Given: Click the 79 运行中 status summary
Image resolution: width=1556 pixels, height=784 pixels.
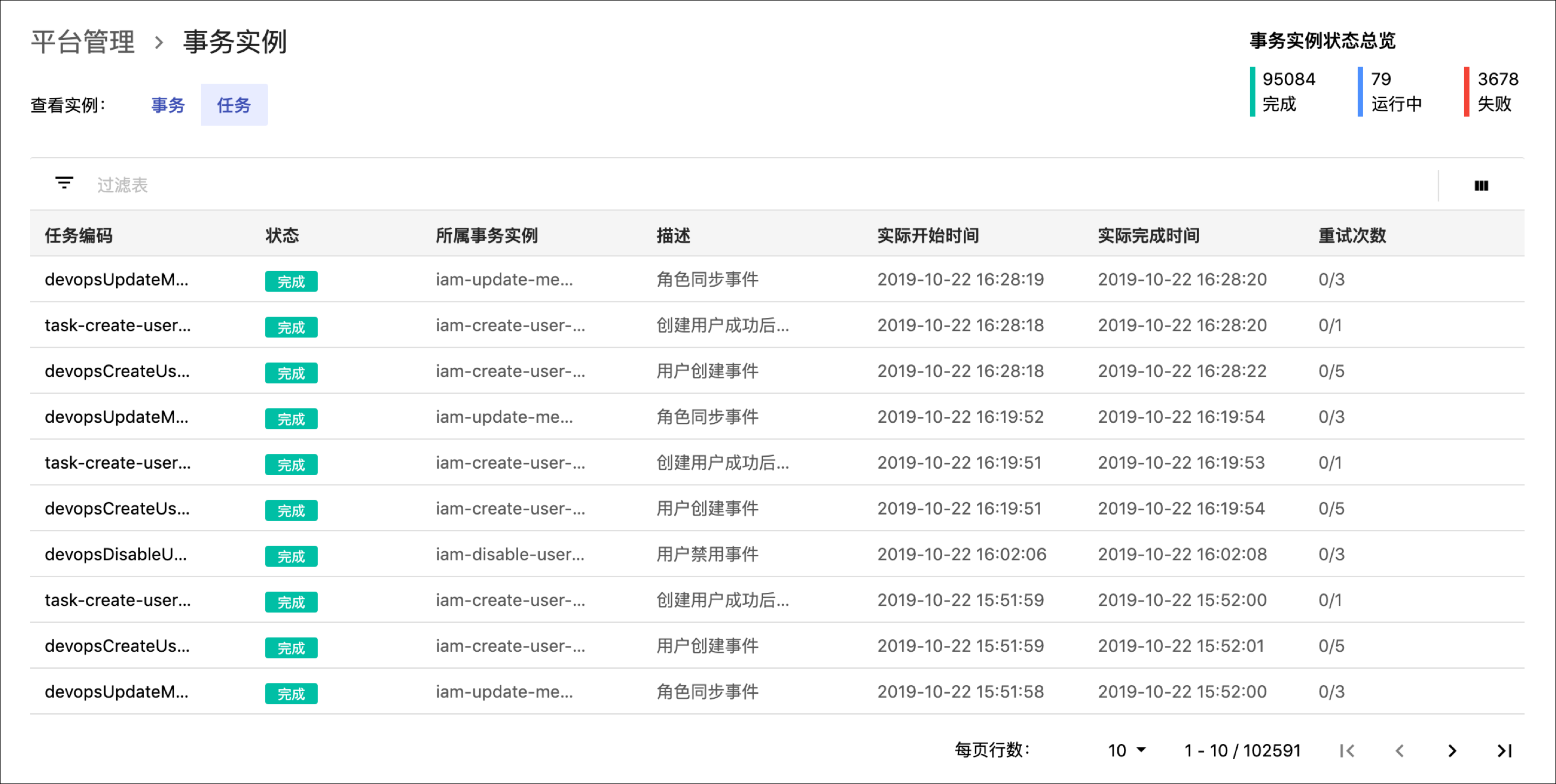Looking at the screenshot, I should pos(1391,91).
